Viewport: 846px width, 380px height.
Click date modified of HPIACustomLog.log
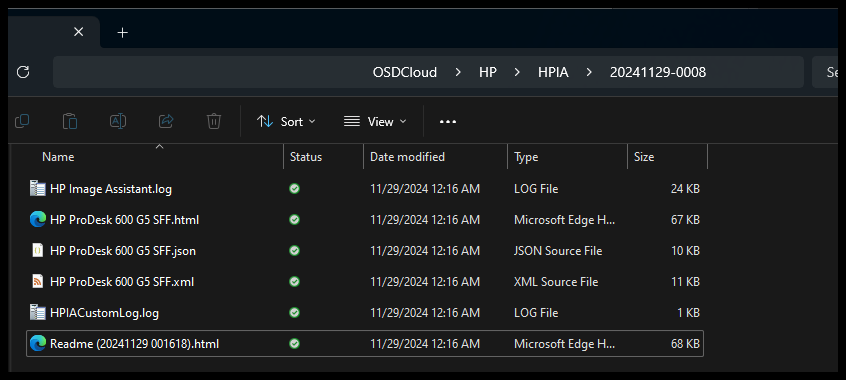425,313
